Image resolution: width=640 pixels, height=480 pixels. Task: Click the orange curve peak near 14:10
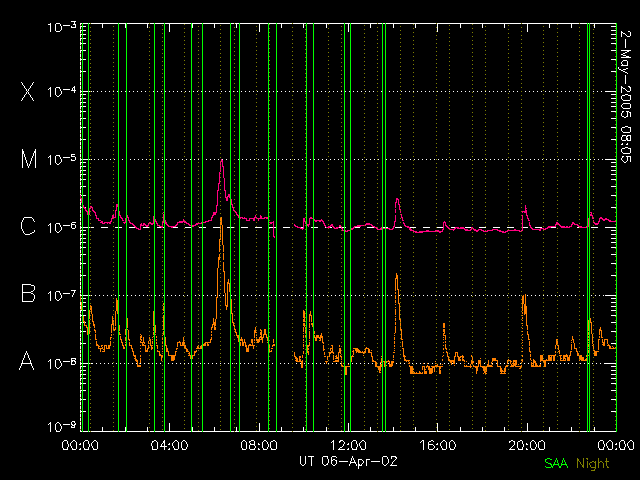click(x=396, y=275)
